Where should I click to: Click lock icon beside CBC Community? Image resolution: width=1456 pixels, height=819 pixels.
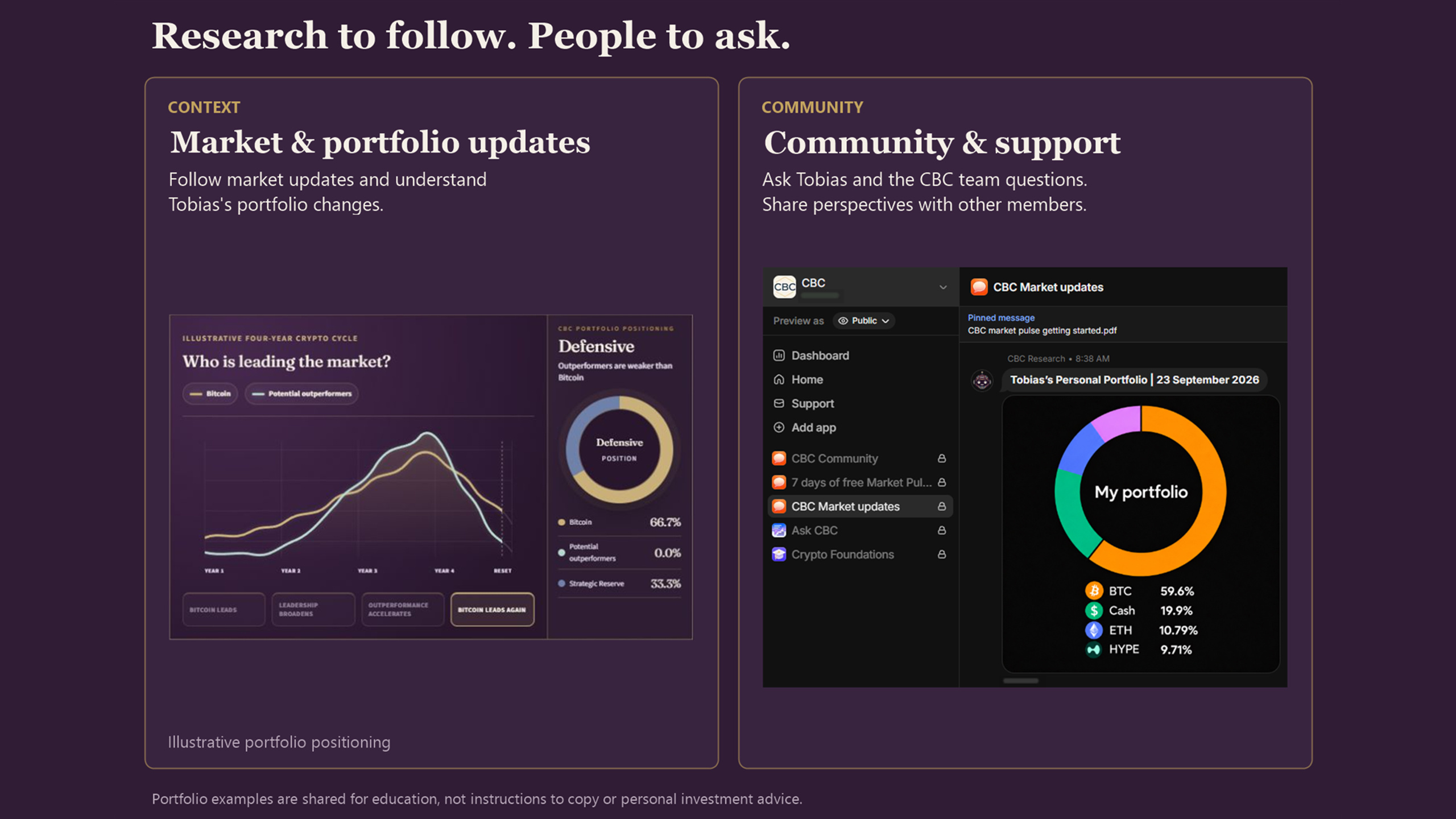pos(942,458)
